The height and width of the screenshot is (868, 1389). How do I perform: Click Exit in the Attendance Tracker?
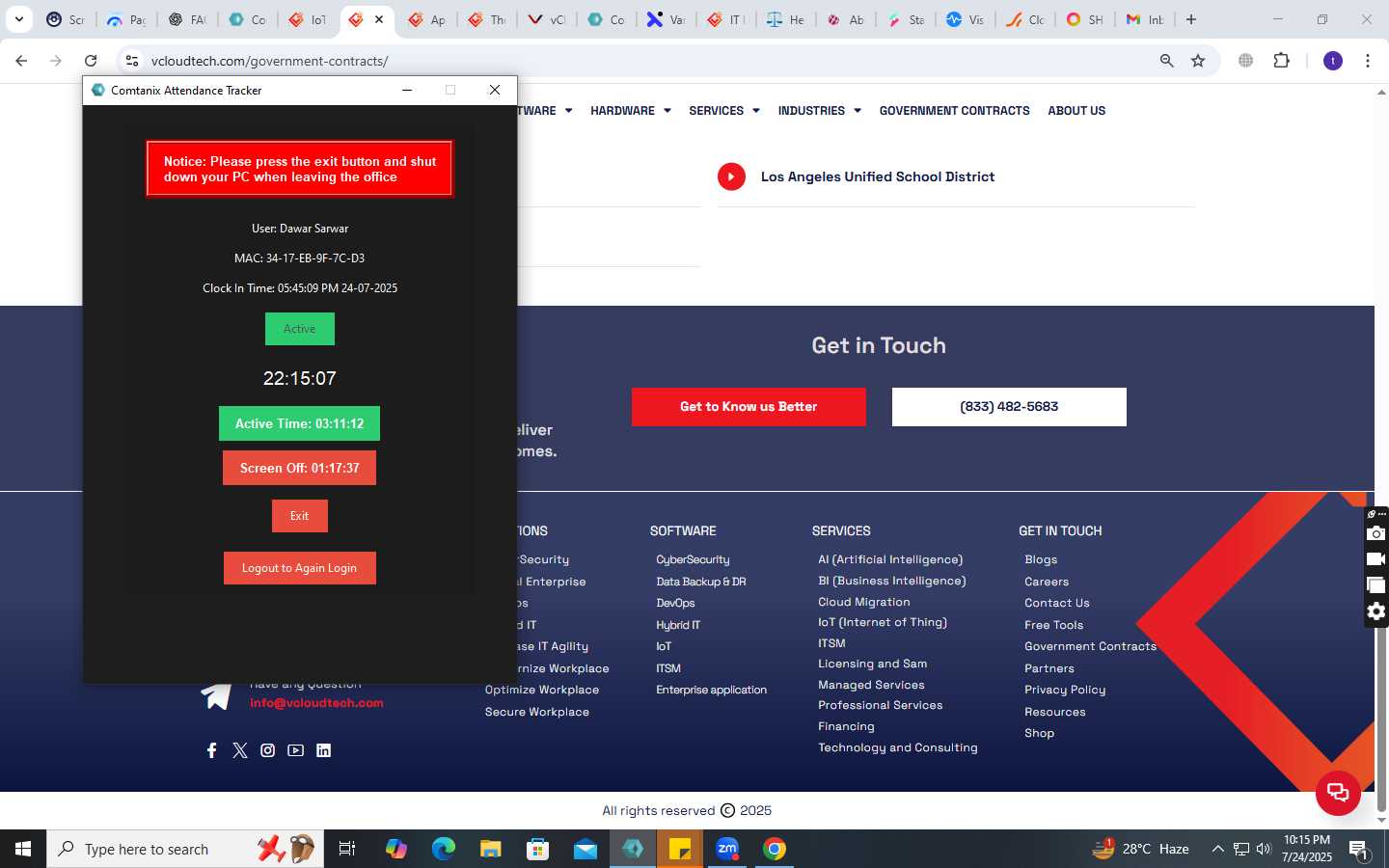coord(299,516)
